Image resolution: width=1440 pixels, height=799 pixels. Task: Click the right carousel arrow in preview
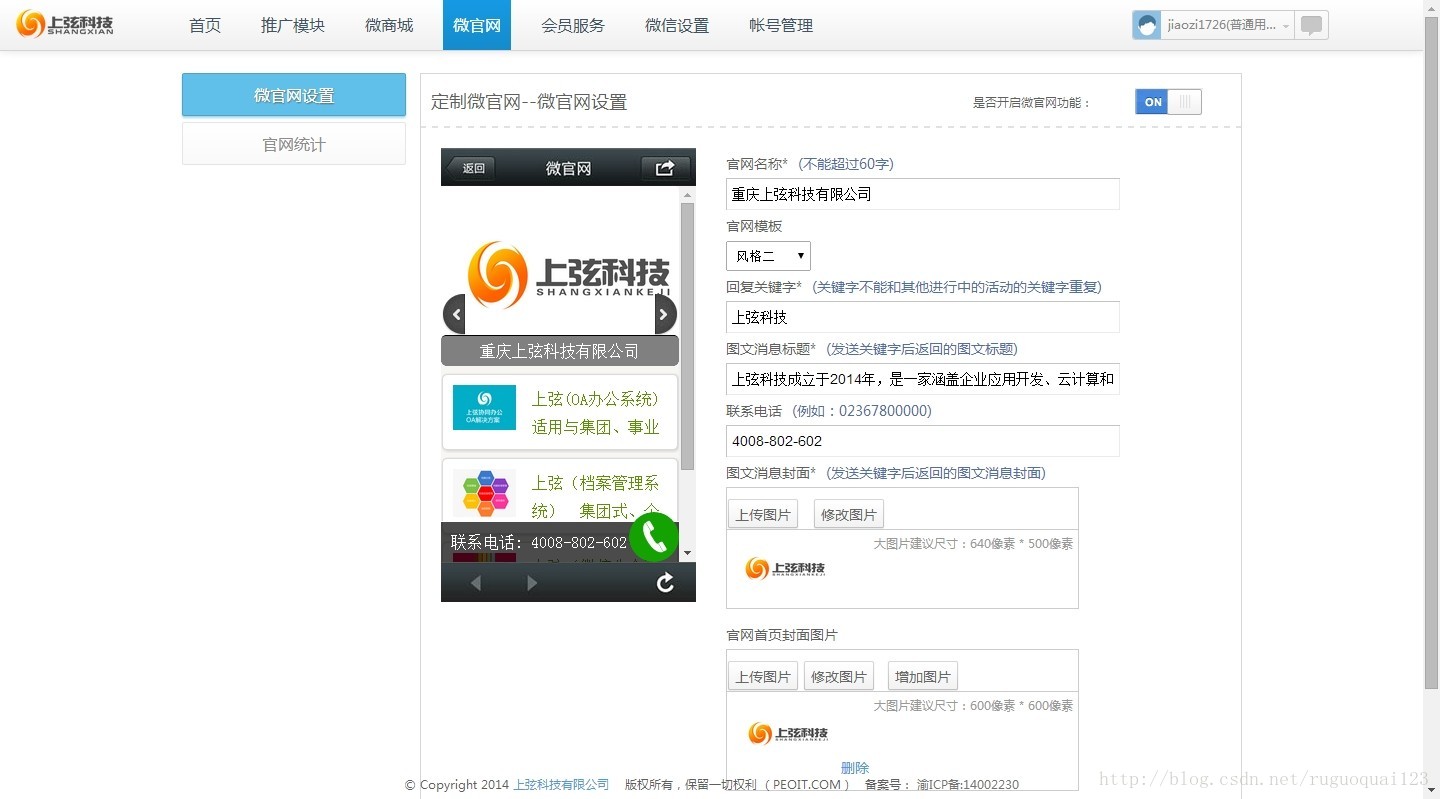click(x=665, y=314)
